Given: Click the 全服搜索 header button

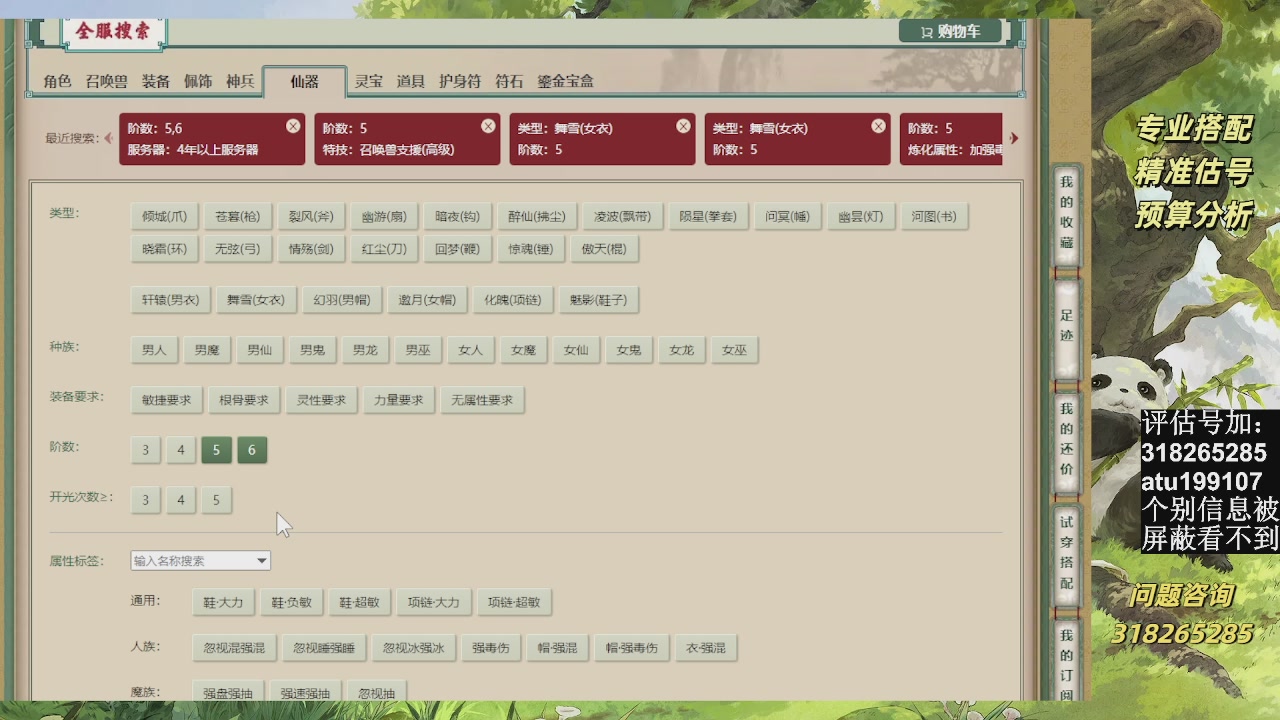Looking at the screenshot, I should pos(113,31).
